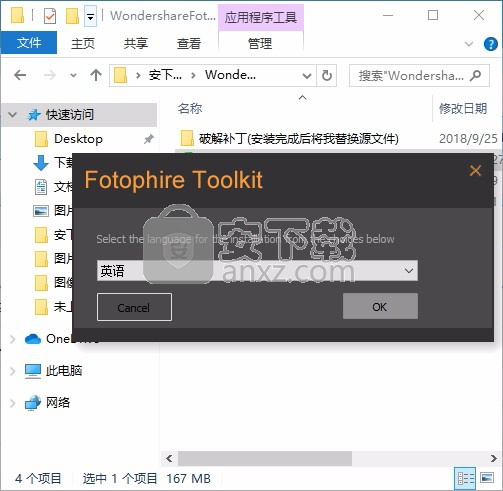
Task: Click the 167 MB status bar text
Action: [x=189, y=479]
